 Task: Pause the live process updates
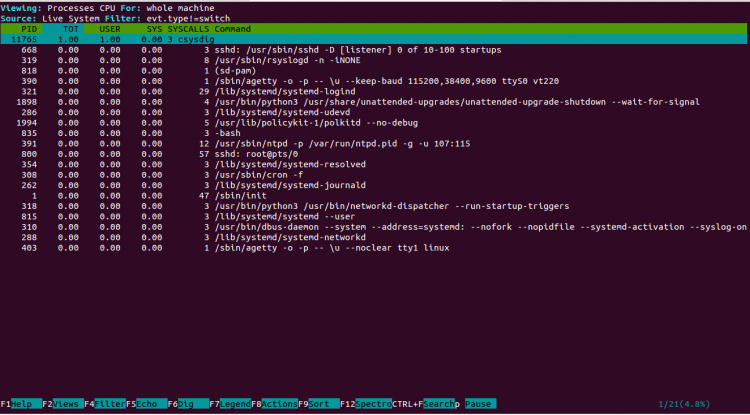click(477, 404)
